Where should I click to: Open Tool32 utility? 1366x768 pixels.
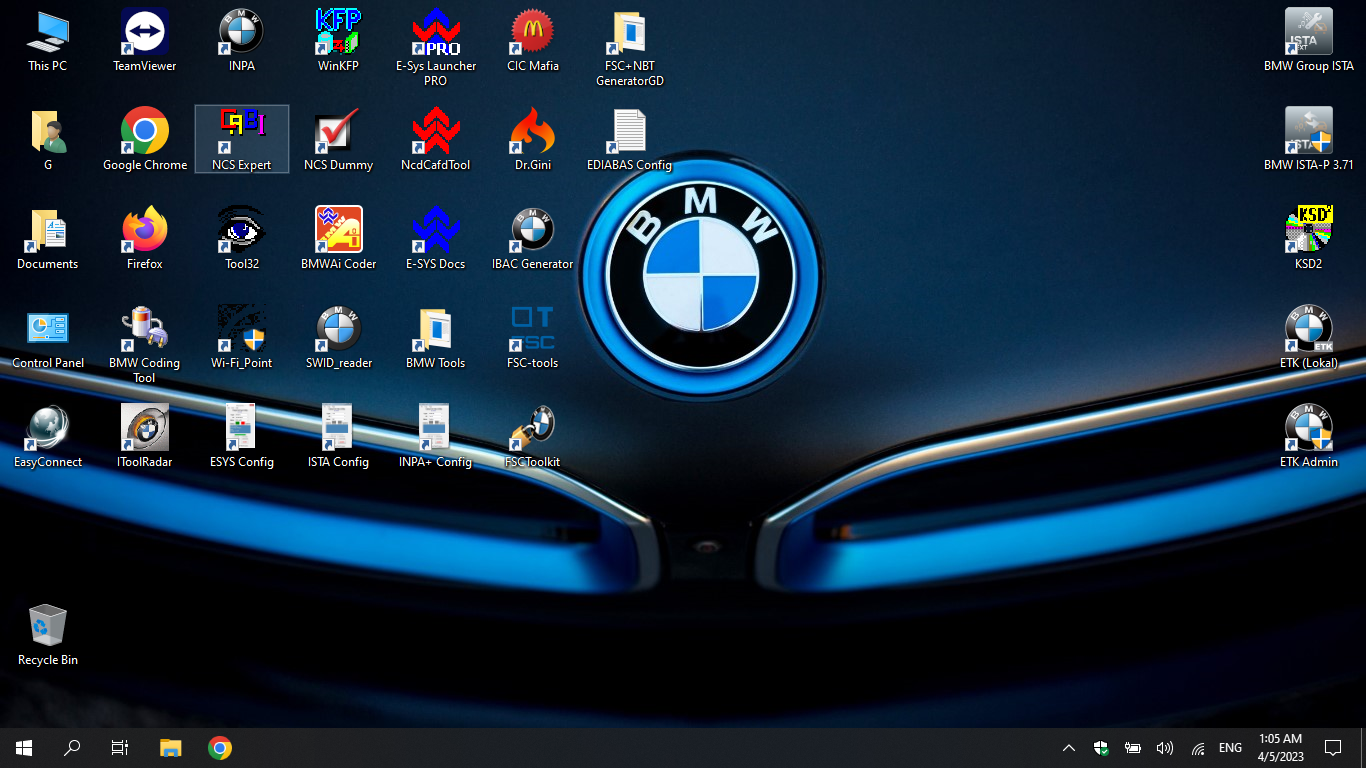(x=241, y=227)
